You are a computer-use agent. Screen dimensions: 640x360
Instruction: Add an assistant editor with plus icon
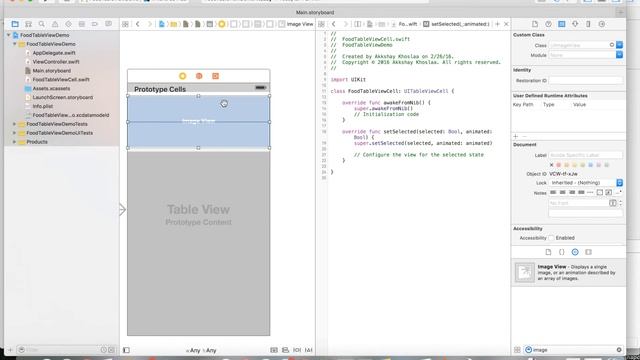(497, 24)
